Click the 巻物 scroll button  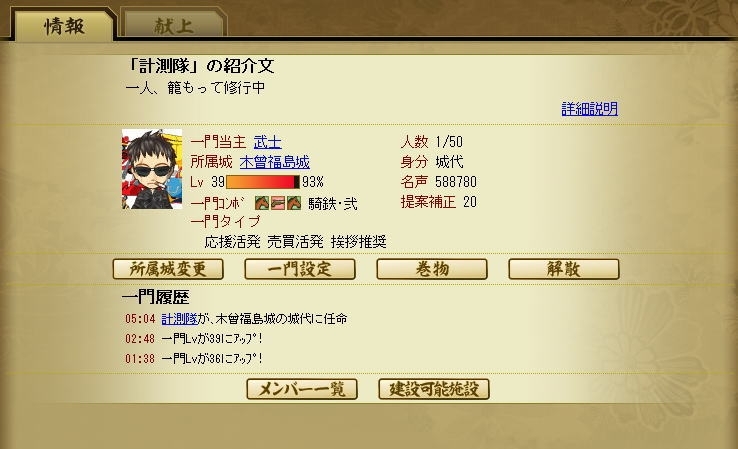click(432, 269)
